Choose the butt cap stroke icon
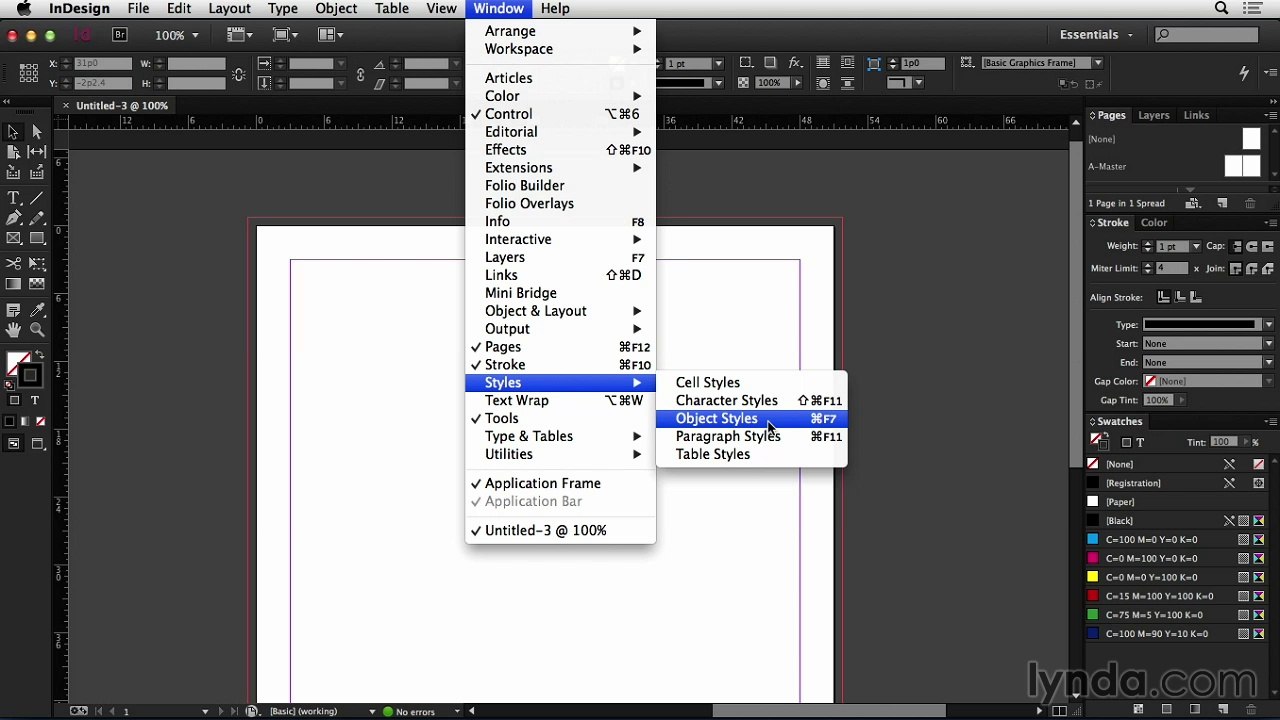The height and width of the screenshot is (720, 1280). click(x=1237, y=246)
